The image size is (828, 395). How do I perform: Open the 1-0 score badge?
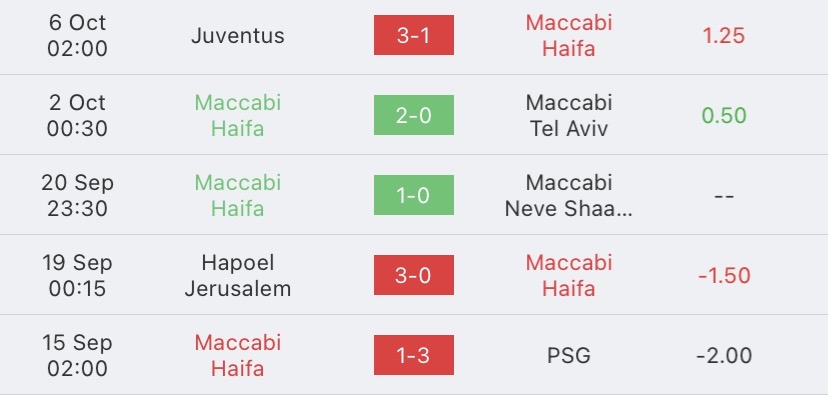[413, 195]
